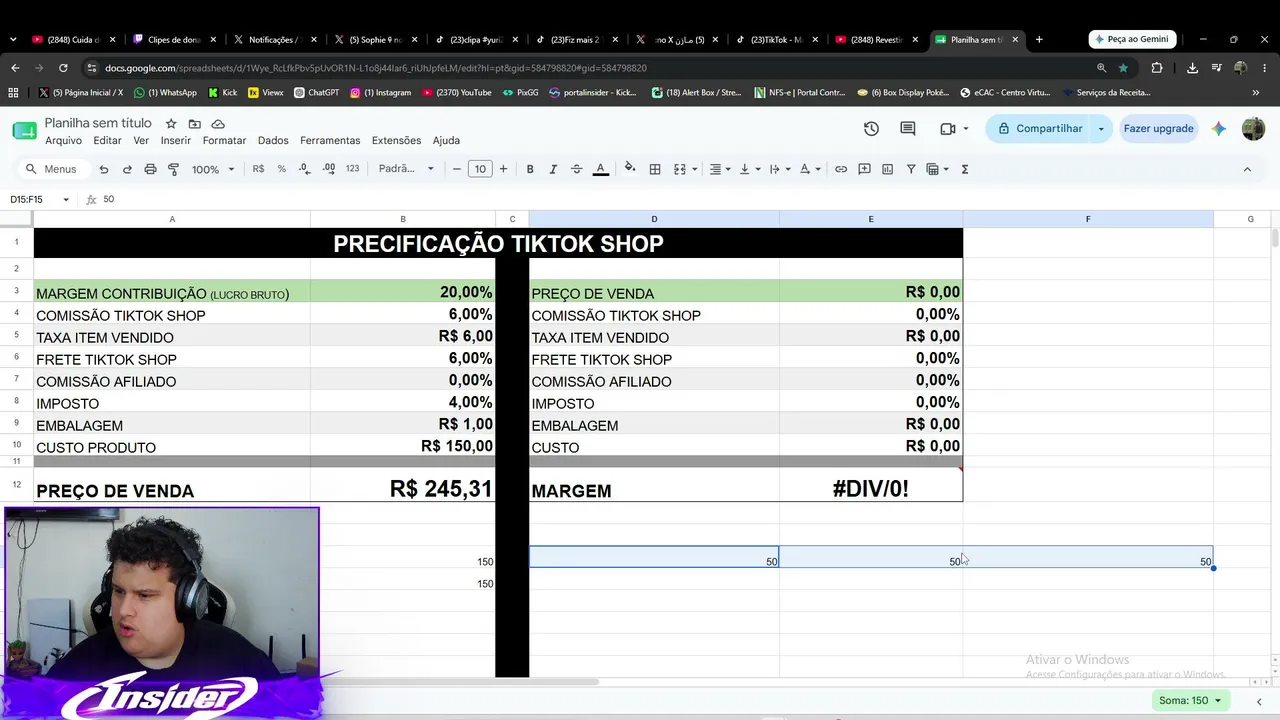Bookmark this page star icon
Viewport: 1280px width, 720px height.
coord(1123,68)
